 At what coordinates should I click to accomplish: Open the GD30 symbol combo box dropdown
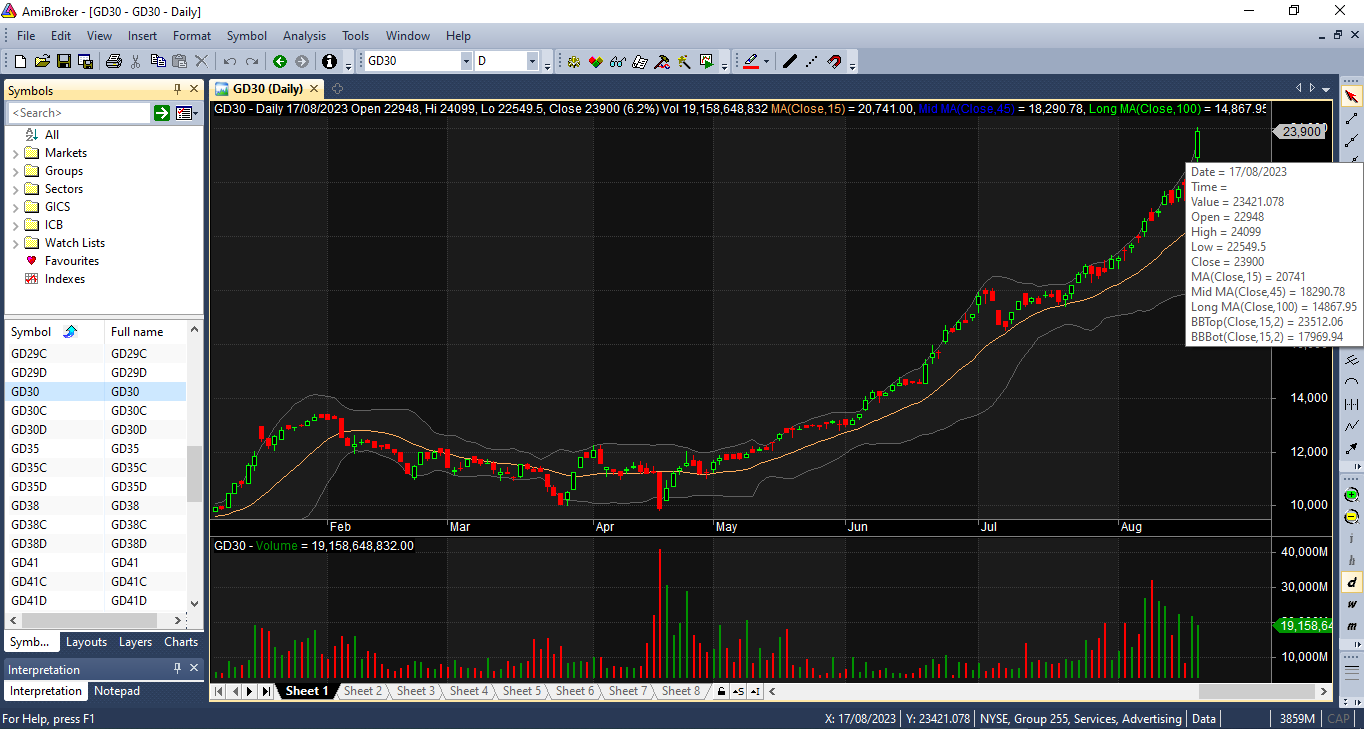coord(466,61)
